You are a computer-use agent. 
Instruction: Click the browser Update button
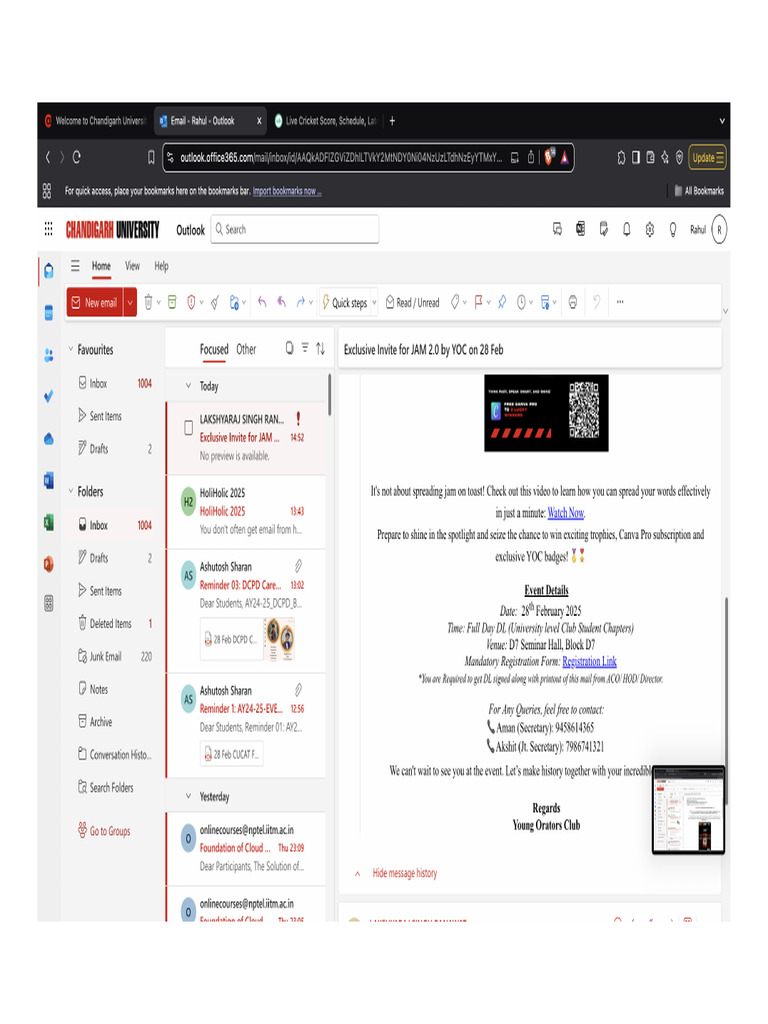[707, 157]
